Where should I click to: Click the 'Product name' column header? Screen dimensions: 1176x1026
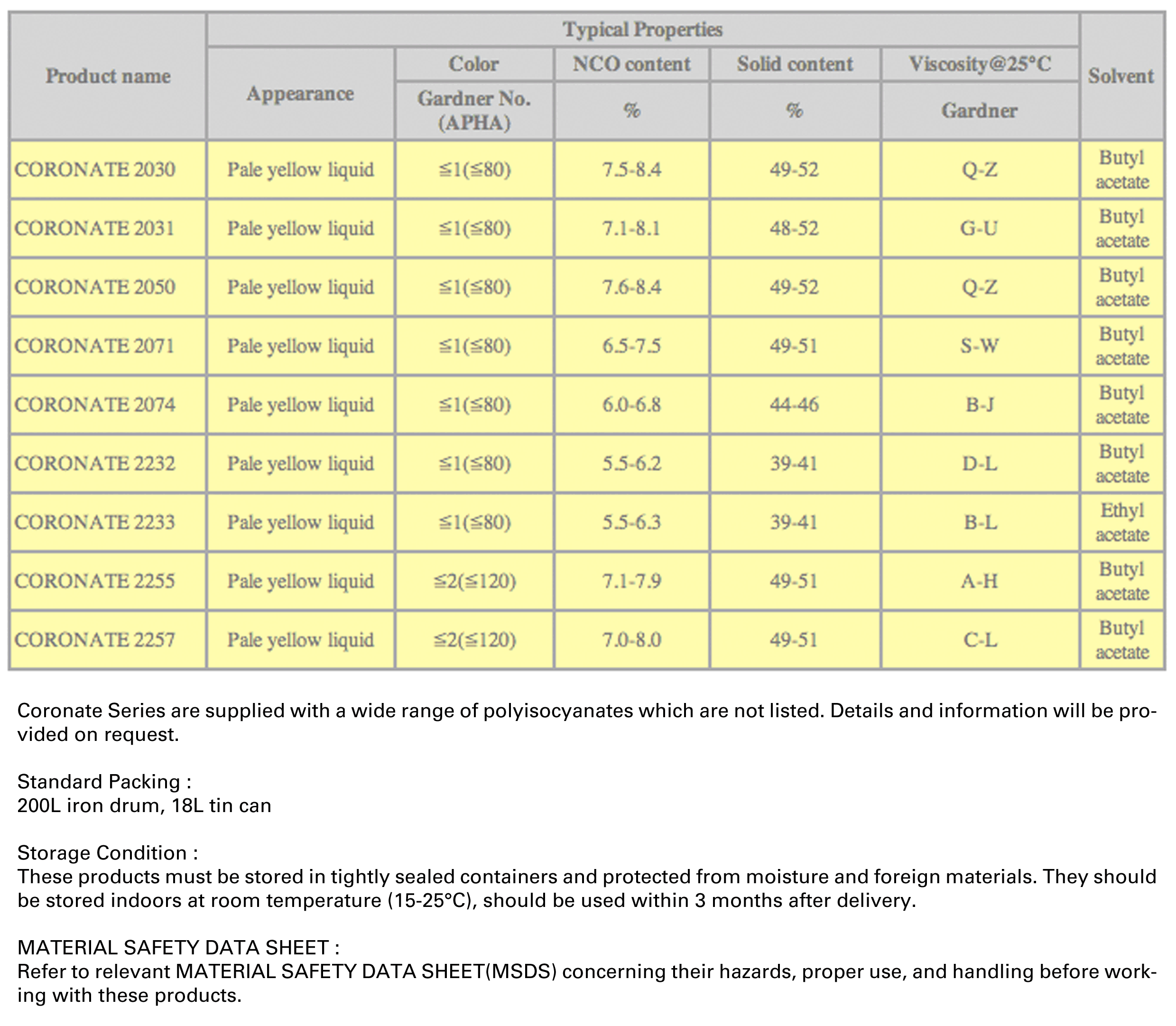(108, 75)
